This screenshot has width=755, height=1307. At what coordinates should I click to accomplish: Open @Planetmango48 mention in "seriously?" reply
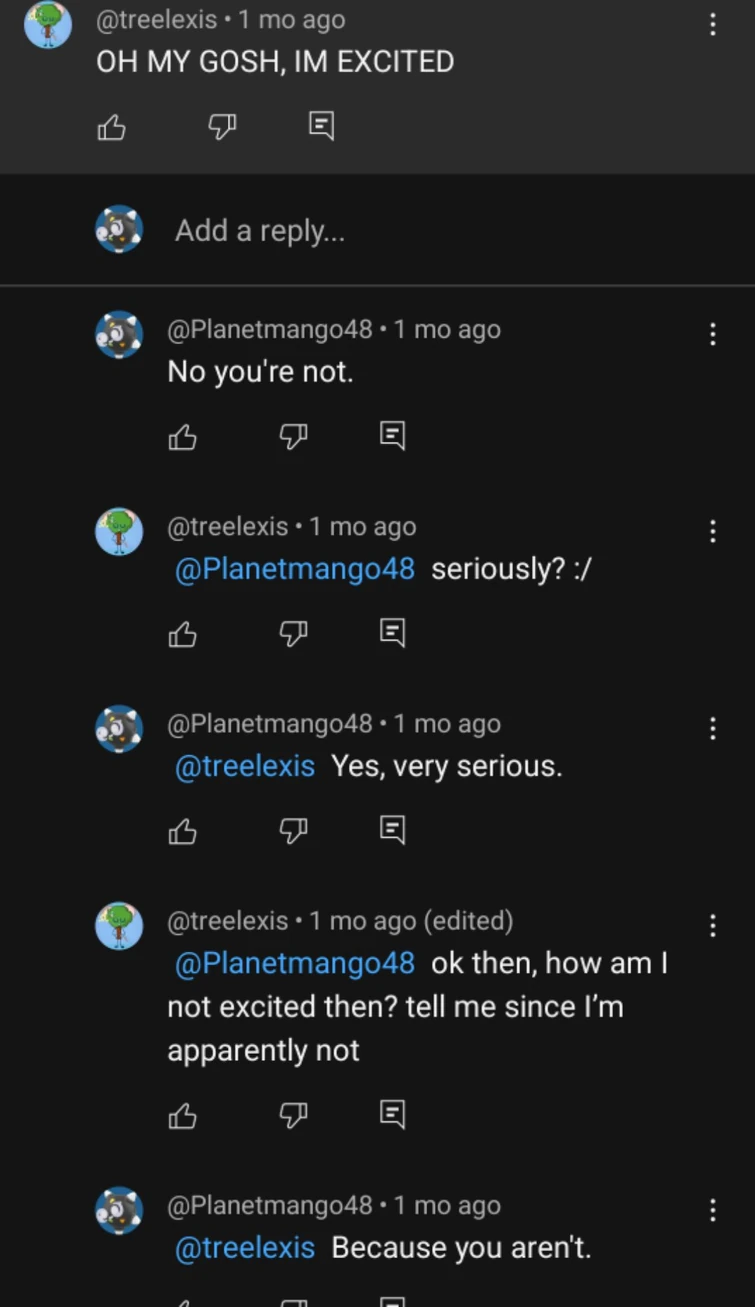click(x=295, y=569)
